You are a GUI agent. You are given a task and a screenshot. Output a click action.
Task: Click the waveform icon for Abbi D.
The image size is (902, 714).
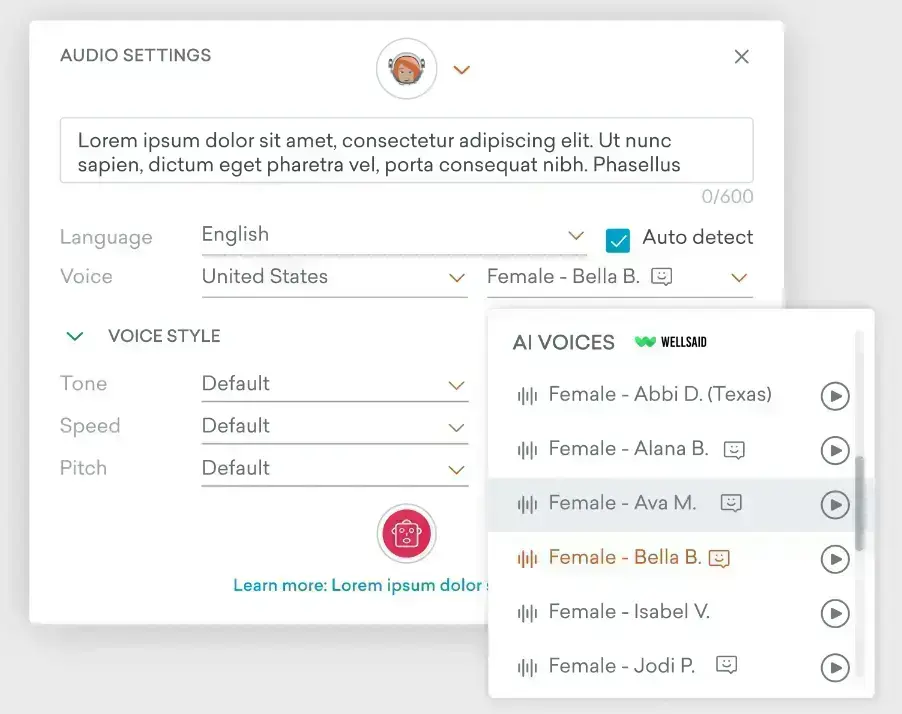click(527, 395)
